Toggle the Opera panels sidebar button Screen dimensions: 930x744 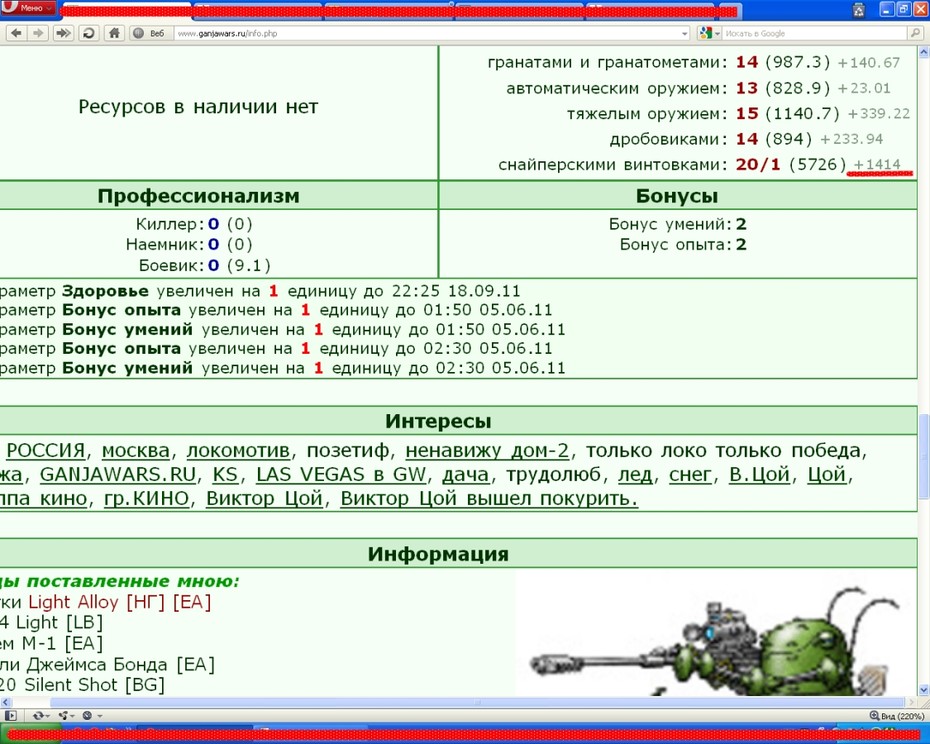click(10, 716)
